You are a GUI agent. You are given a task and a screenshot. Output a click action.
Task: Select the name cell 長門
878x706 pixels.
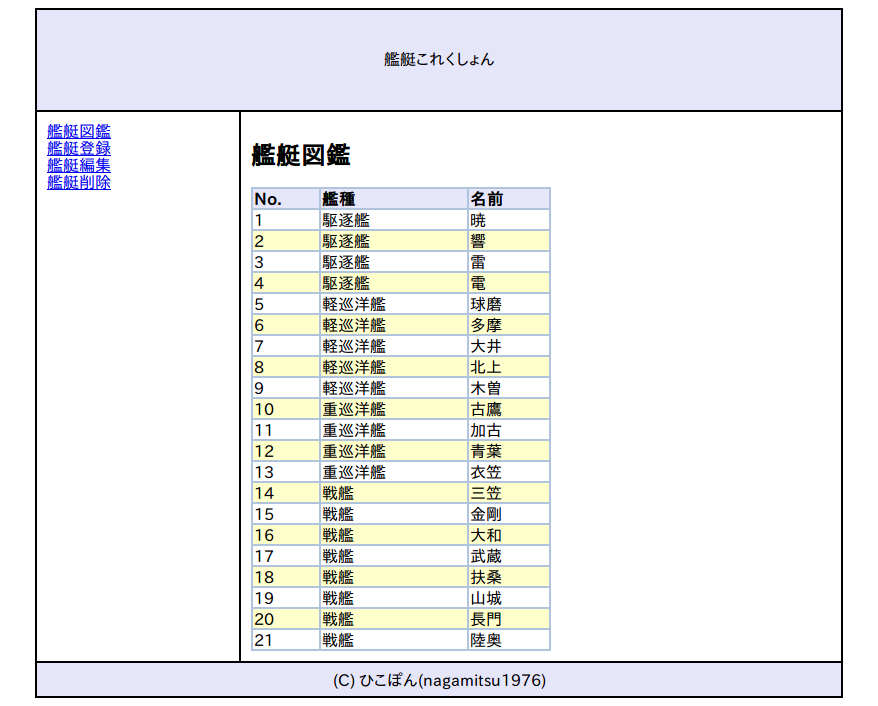tap(508, 619)
